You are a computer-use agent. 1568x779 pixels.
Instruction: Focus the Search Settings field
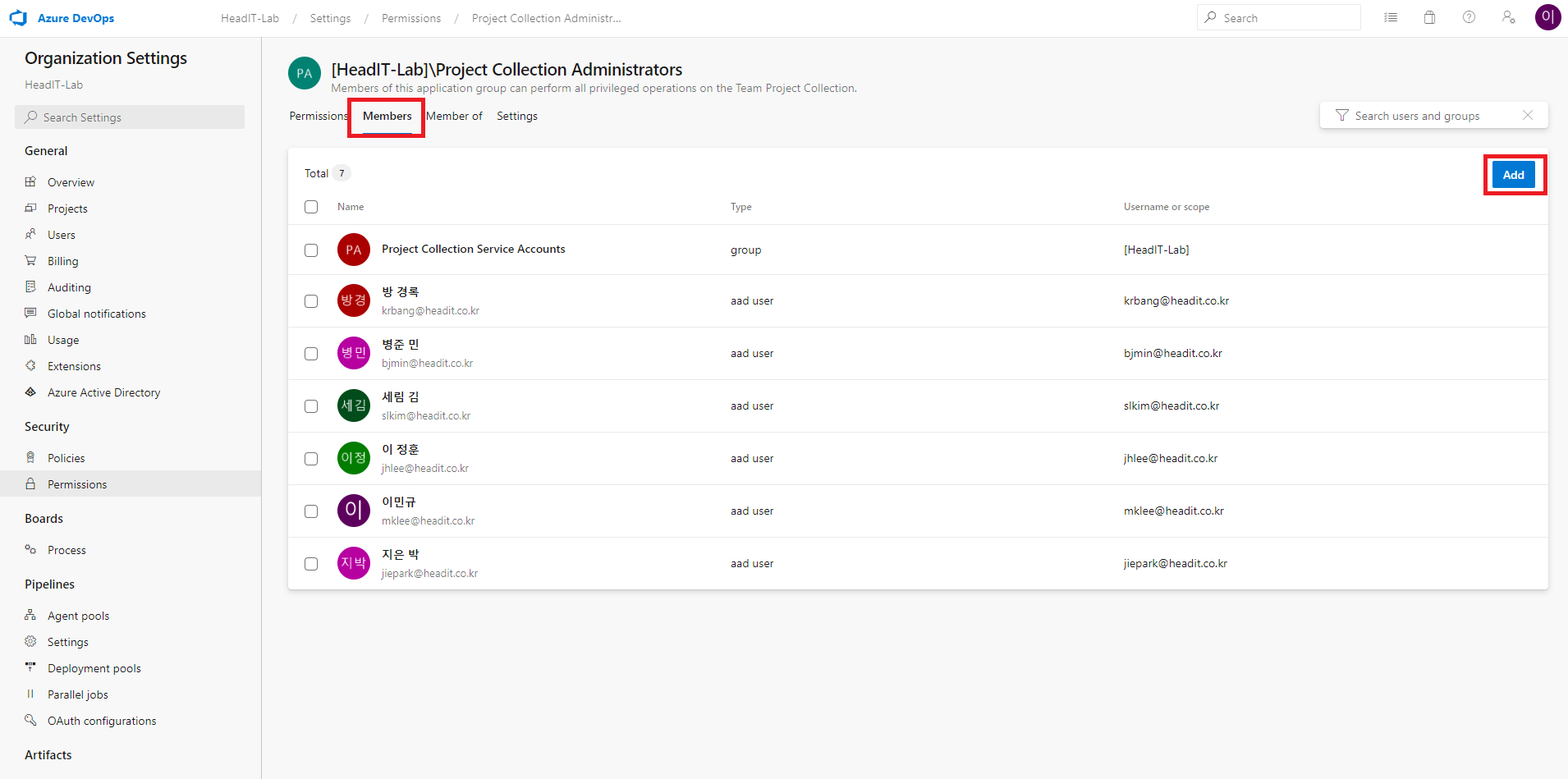coord(130,117)
